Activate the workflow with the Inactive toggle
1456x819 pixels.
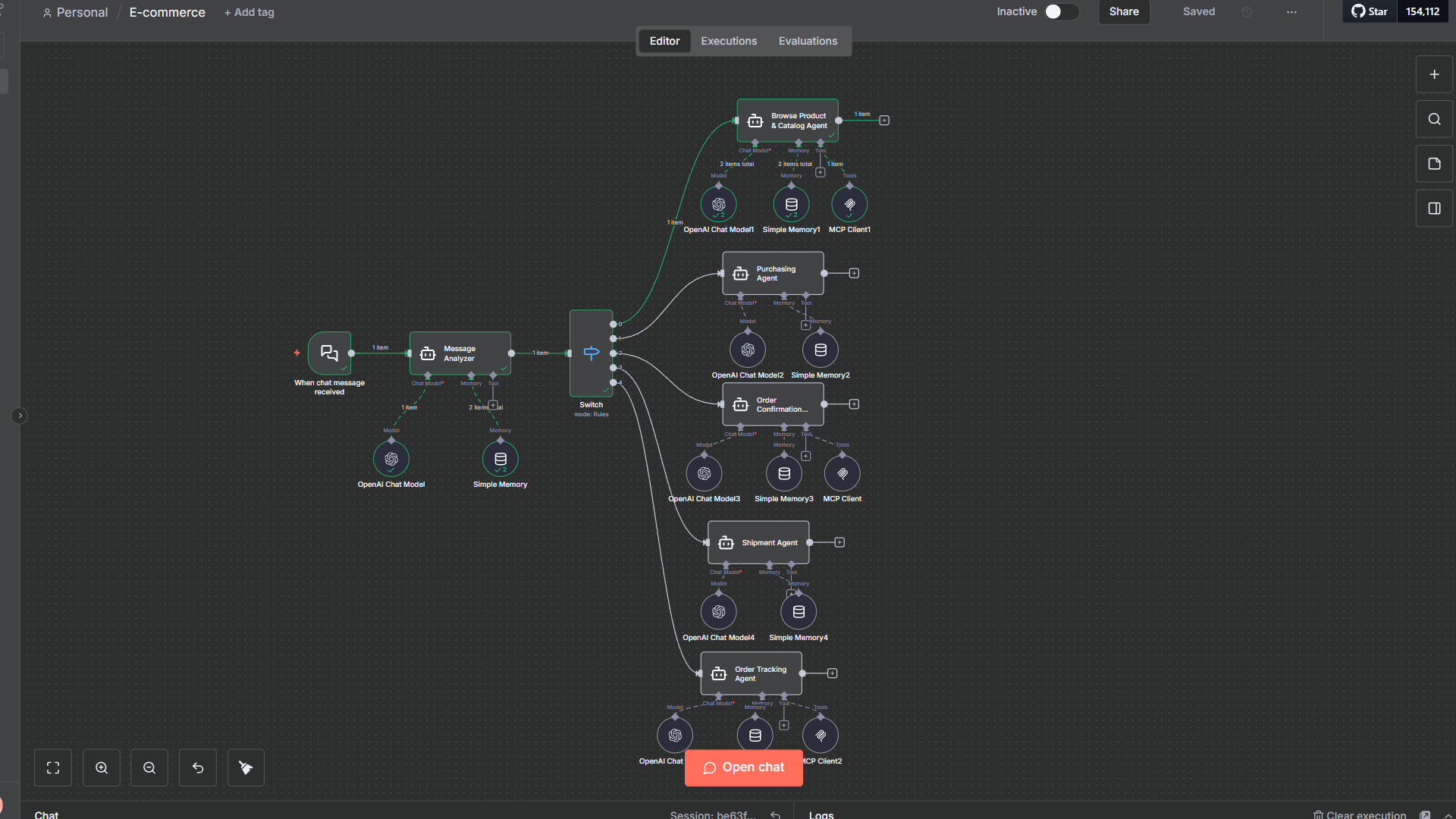[1061, 12]
